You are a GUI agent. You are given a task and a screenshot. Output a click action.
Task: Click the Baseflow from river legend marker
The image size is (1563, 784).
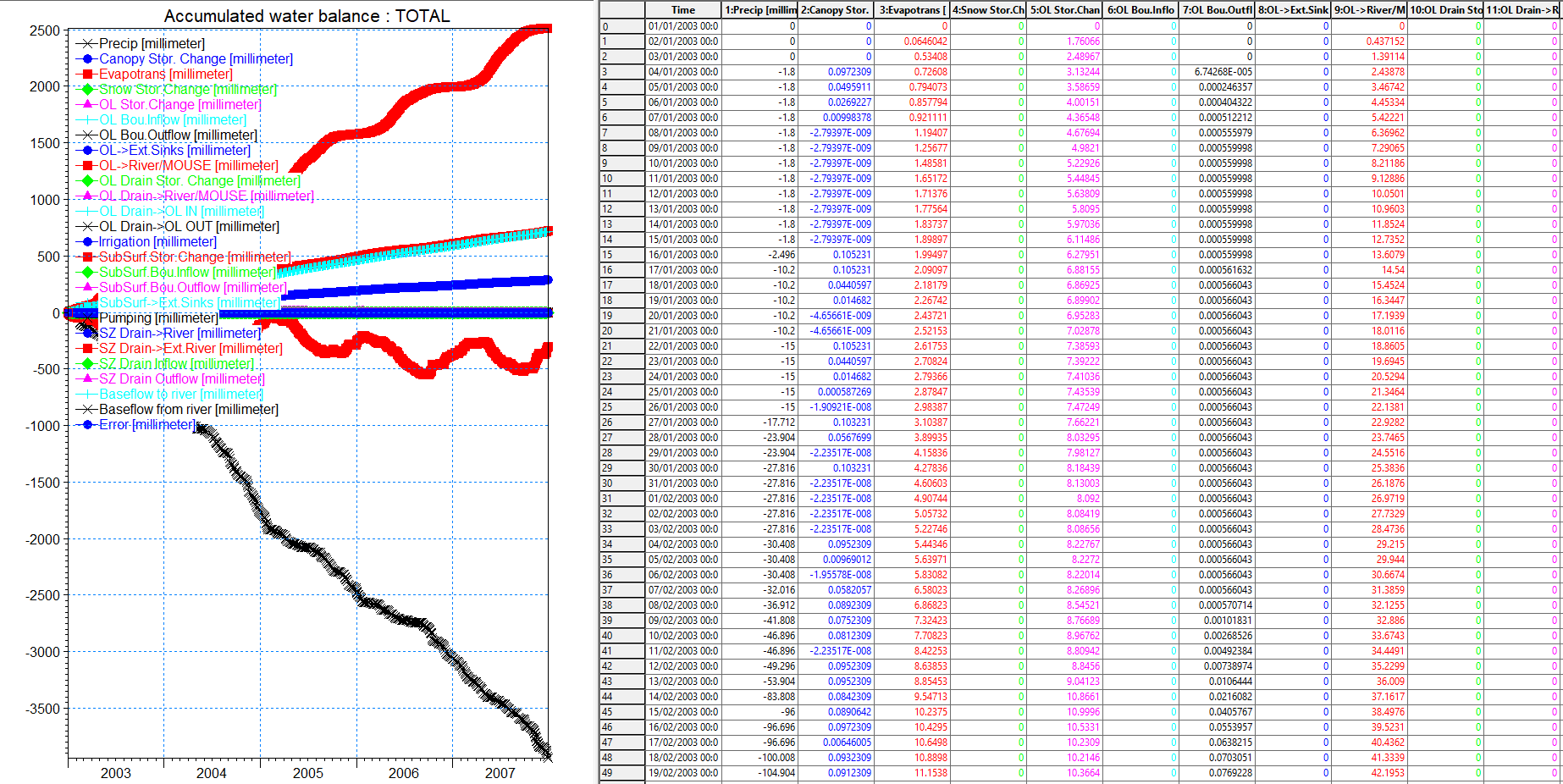(x=86, y=409)
